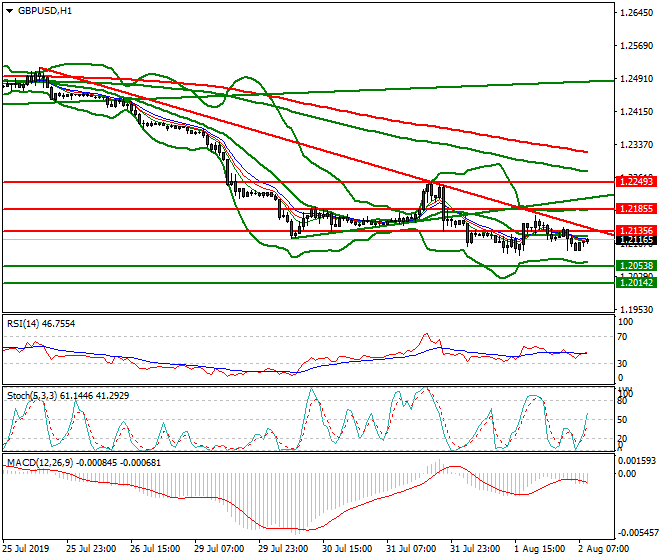Select the 1.20538 green support label

point(636,266)
